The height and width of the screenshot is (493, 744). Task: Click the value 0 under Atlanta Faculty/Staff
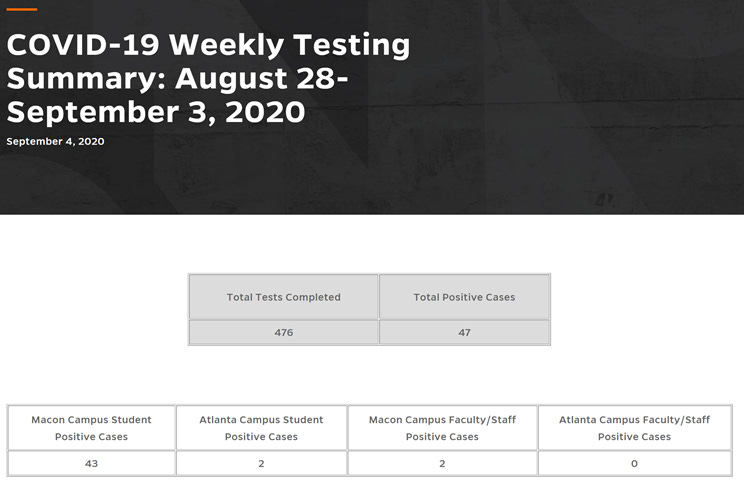point(635,464)
